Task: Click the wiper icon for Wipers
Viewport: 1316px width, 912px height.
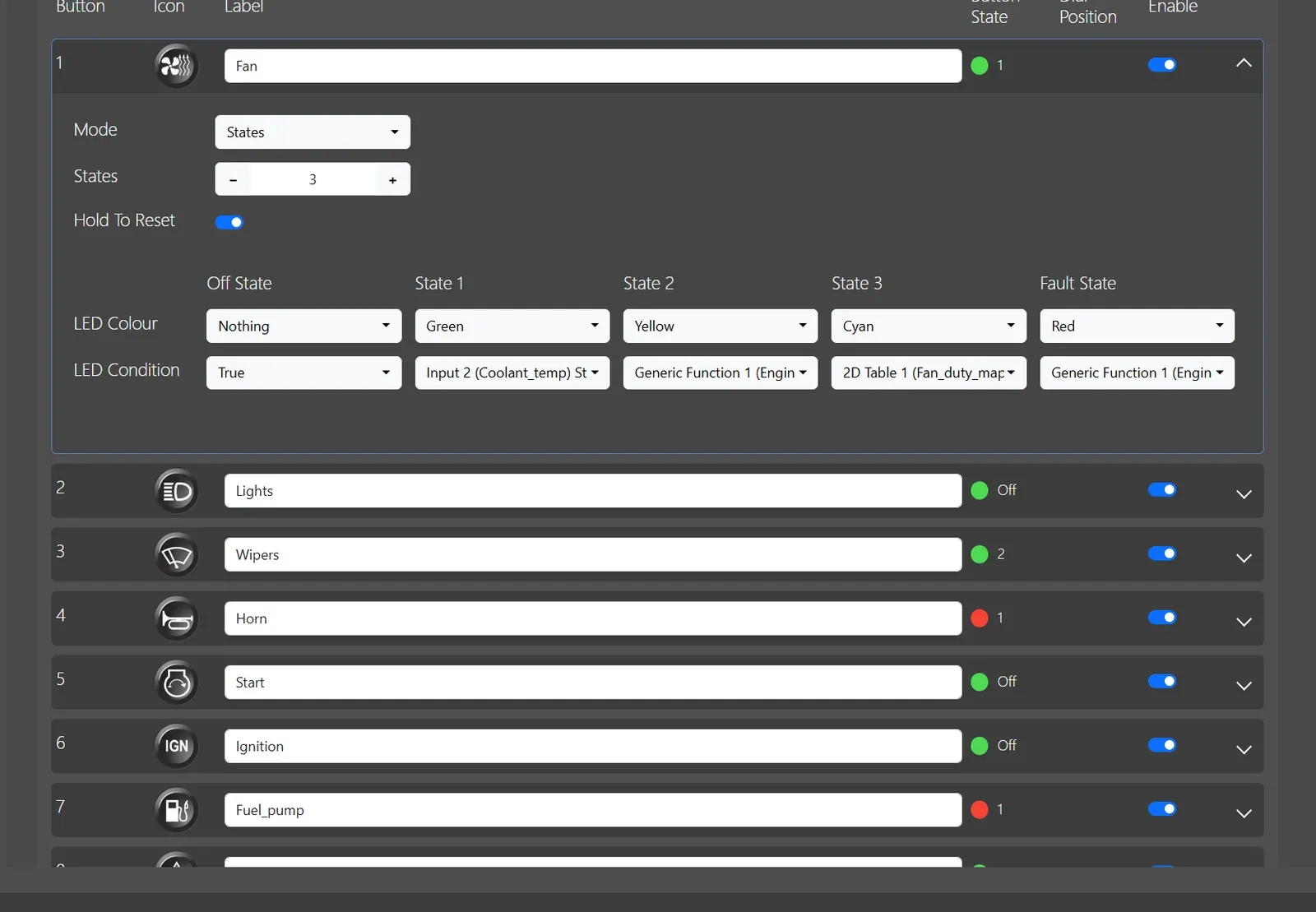Action: [176, 555]
